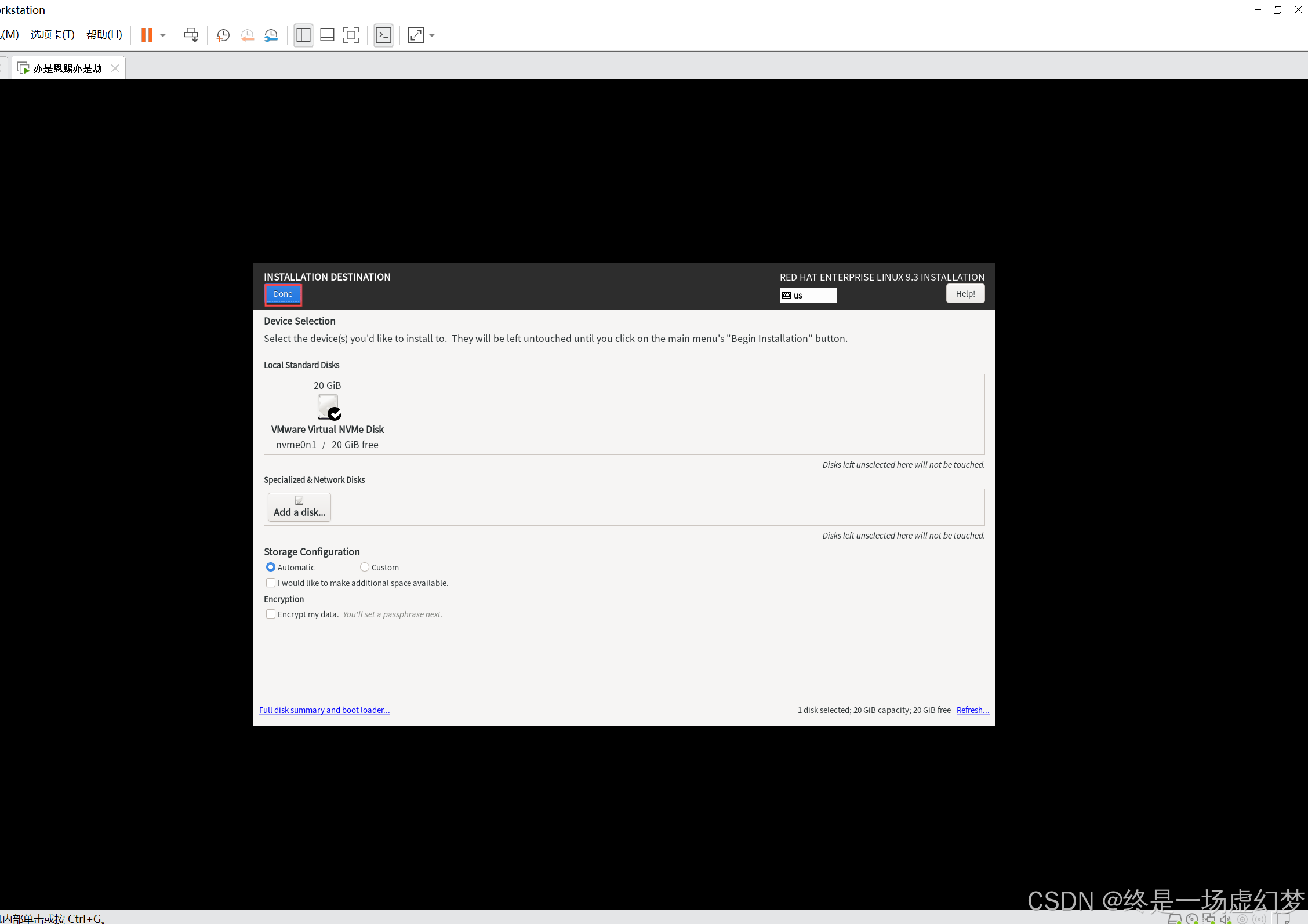Open stretch guest display dropdown arrow
The width and height of the screenshot is (1308, 924).
[432, 35]
